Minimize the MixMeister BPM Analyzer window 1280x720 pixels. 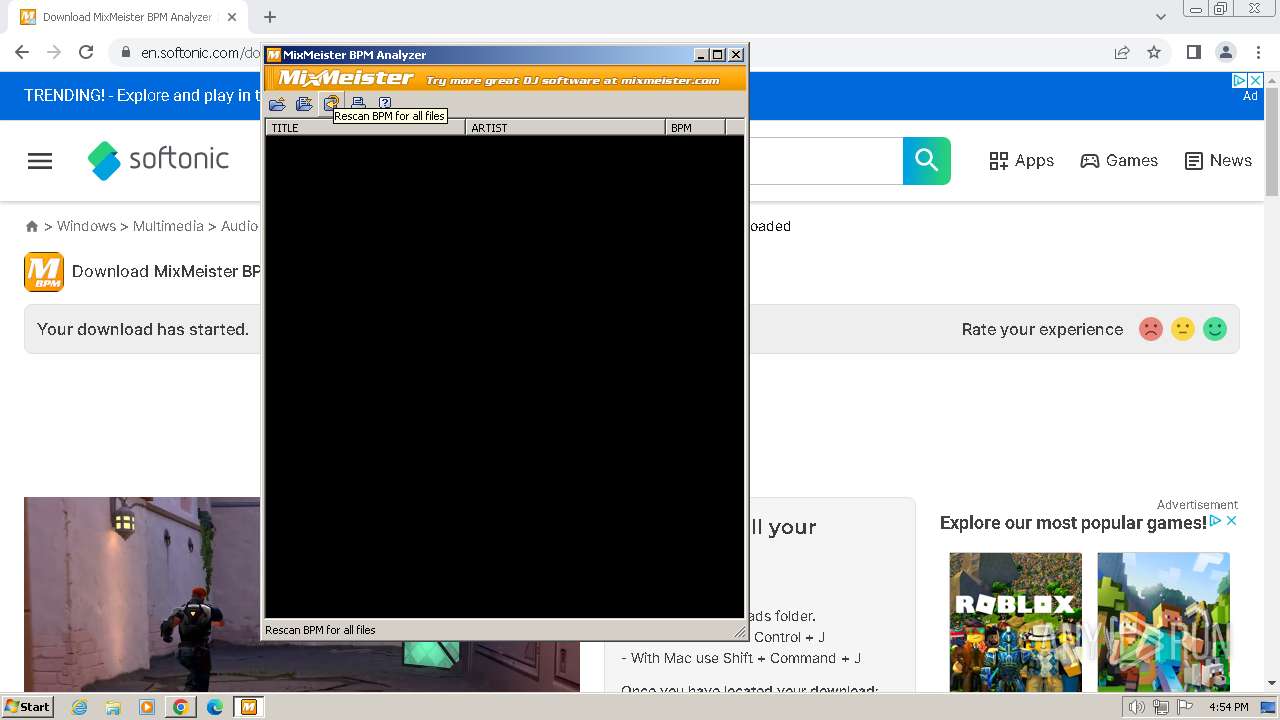coord(701,55)
